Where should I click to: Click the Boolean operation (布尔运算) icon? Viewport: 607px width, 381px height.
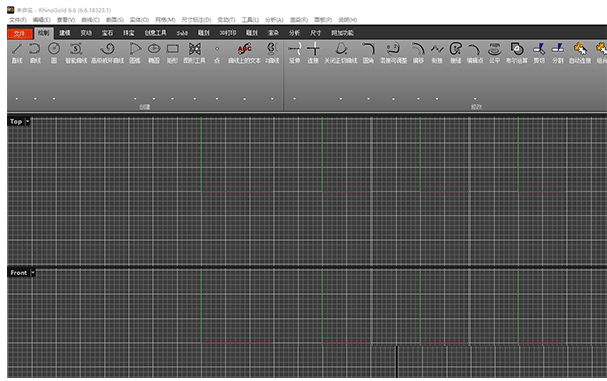517,49
